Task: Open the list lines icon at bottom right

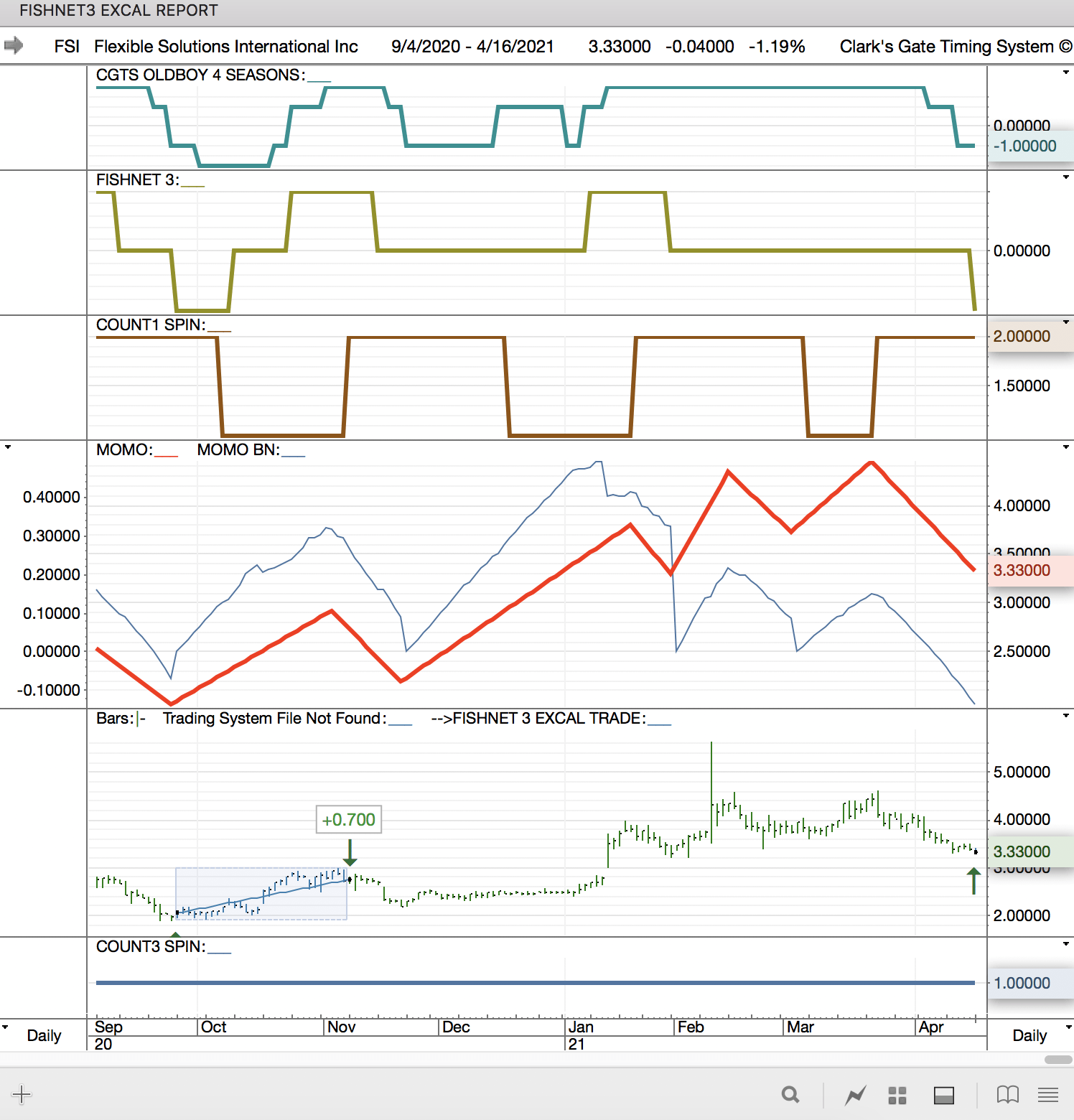Action: click(x=1048, y=1094)
